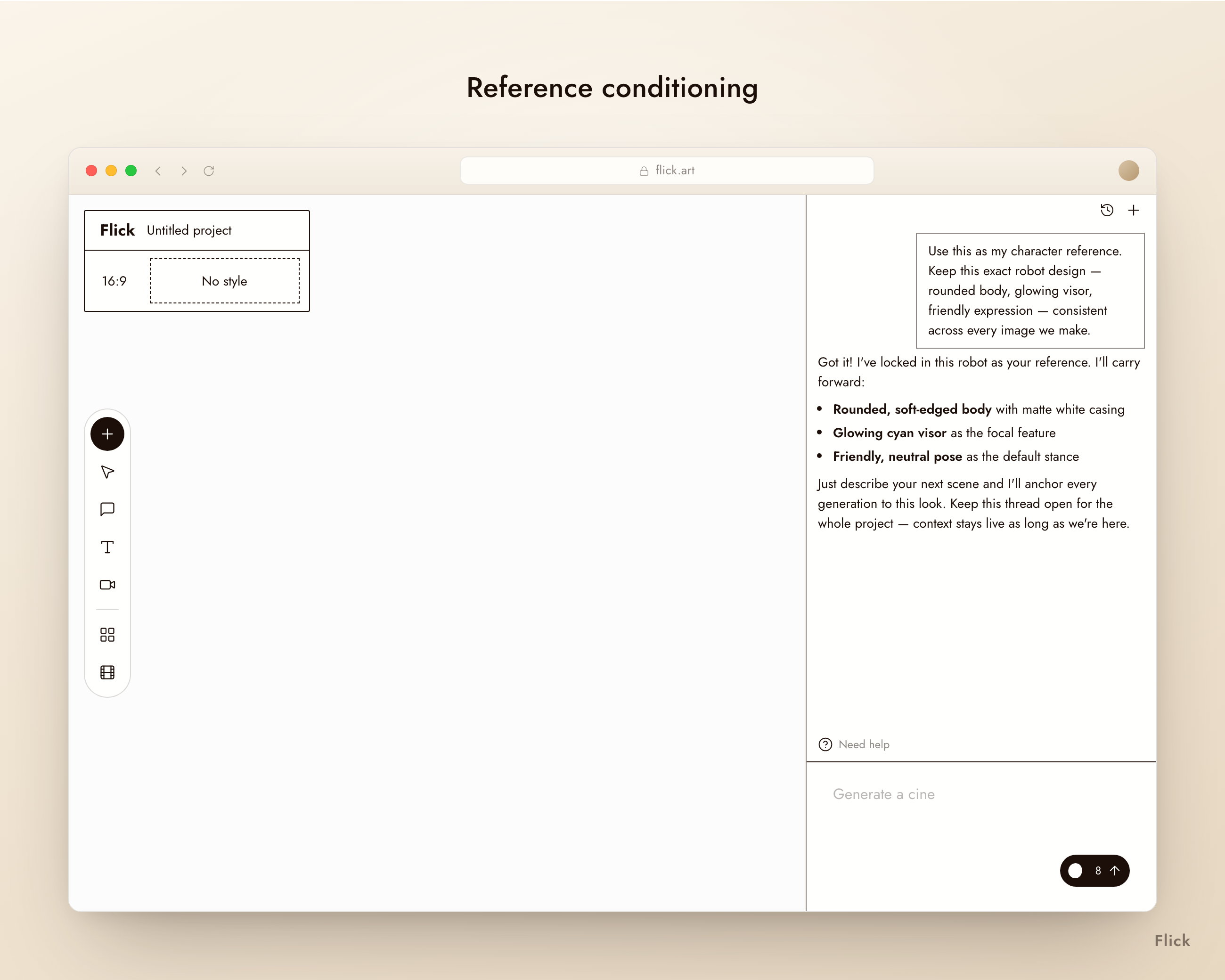Open the 16:9 aspect ratio selector
The width and height of the screenshot is (1225, 980).
coord(114,281)
